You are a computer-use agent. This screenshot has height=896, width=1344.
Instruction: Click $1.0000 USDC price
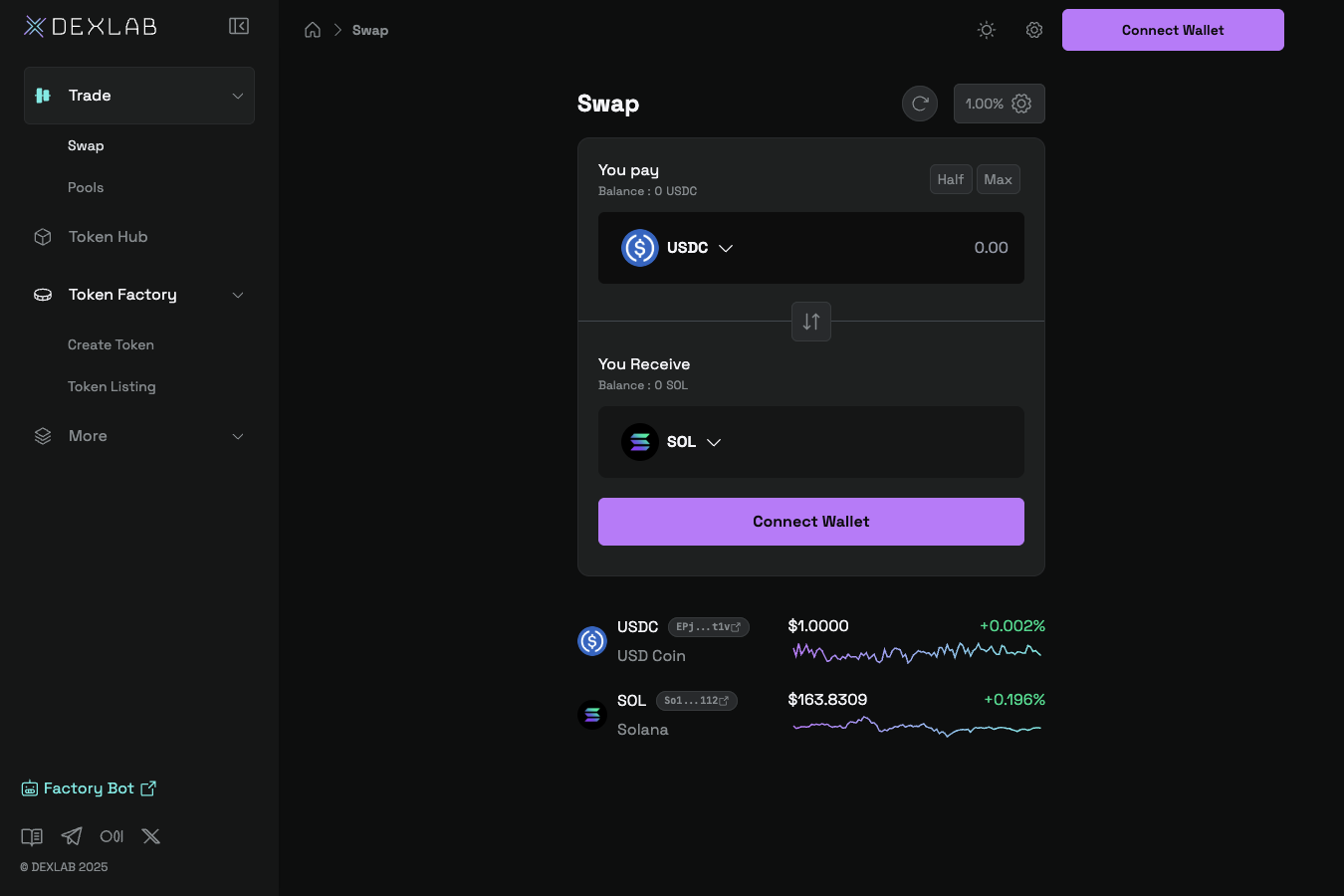[x=818, y=626]
